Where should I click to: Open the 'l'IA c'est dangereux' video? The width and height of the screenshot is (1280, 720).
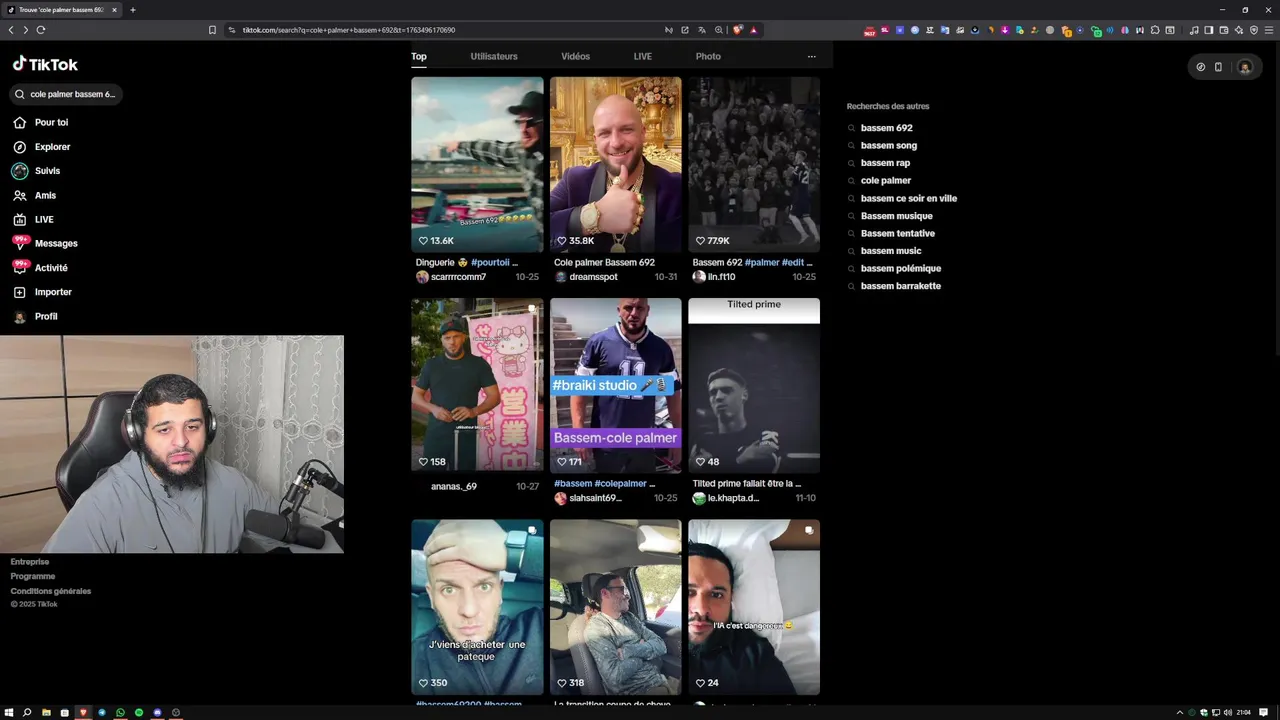(754, 606)
